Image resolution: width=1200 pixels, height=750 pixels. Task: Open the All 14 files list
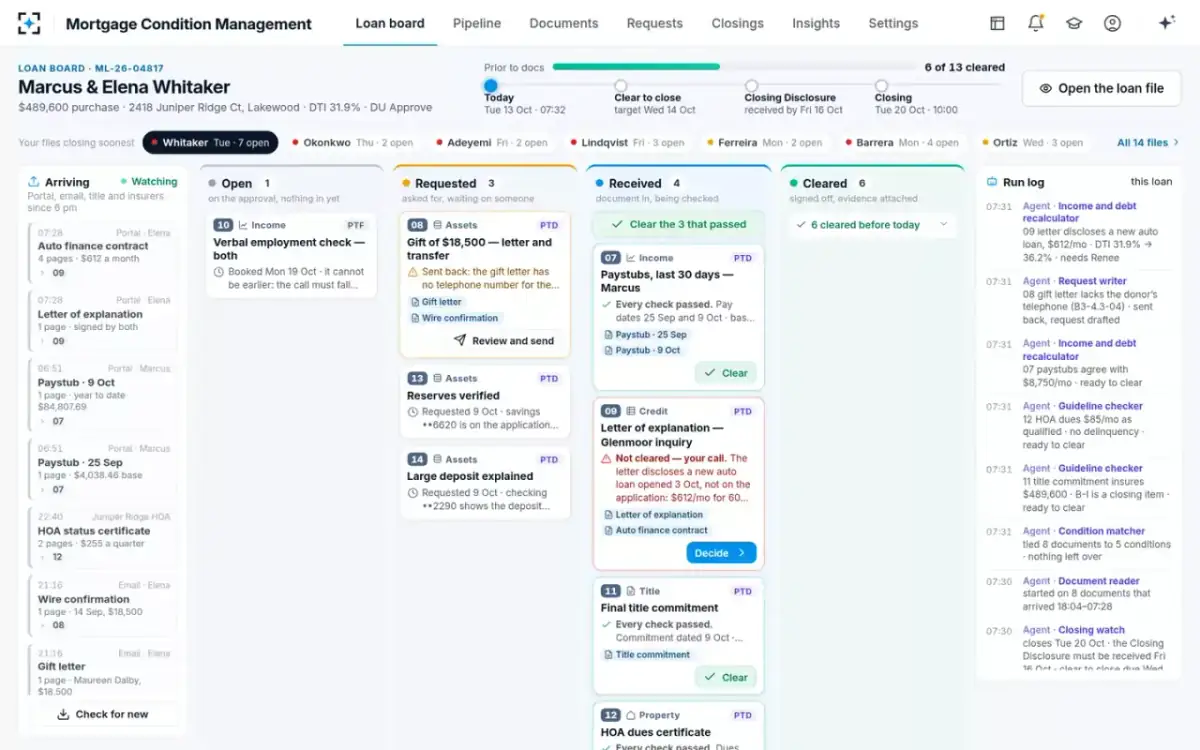click(x=1148, y=143)
